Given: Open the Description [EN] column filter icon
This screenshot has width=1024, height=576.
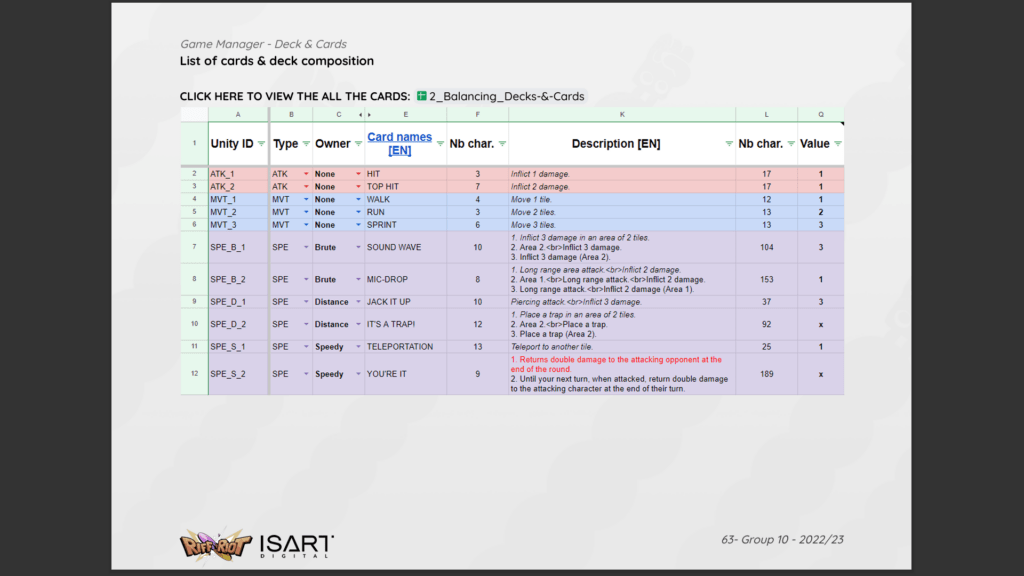Looking at the screenshot, I should [x=729, y=144].
